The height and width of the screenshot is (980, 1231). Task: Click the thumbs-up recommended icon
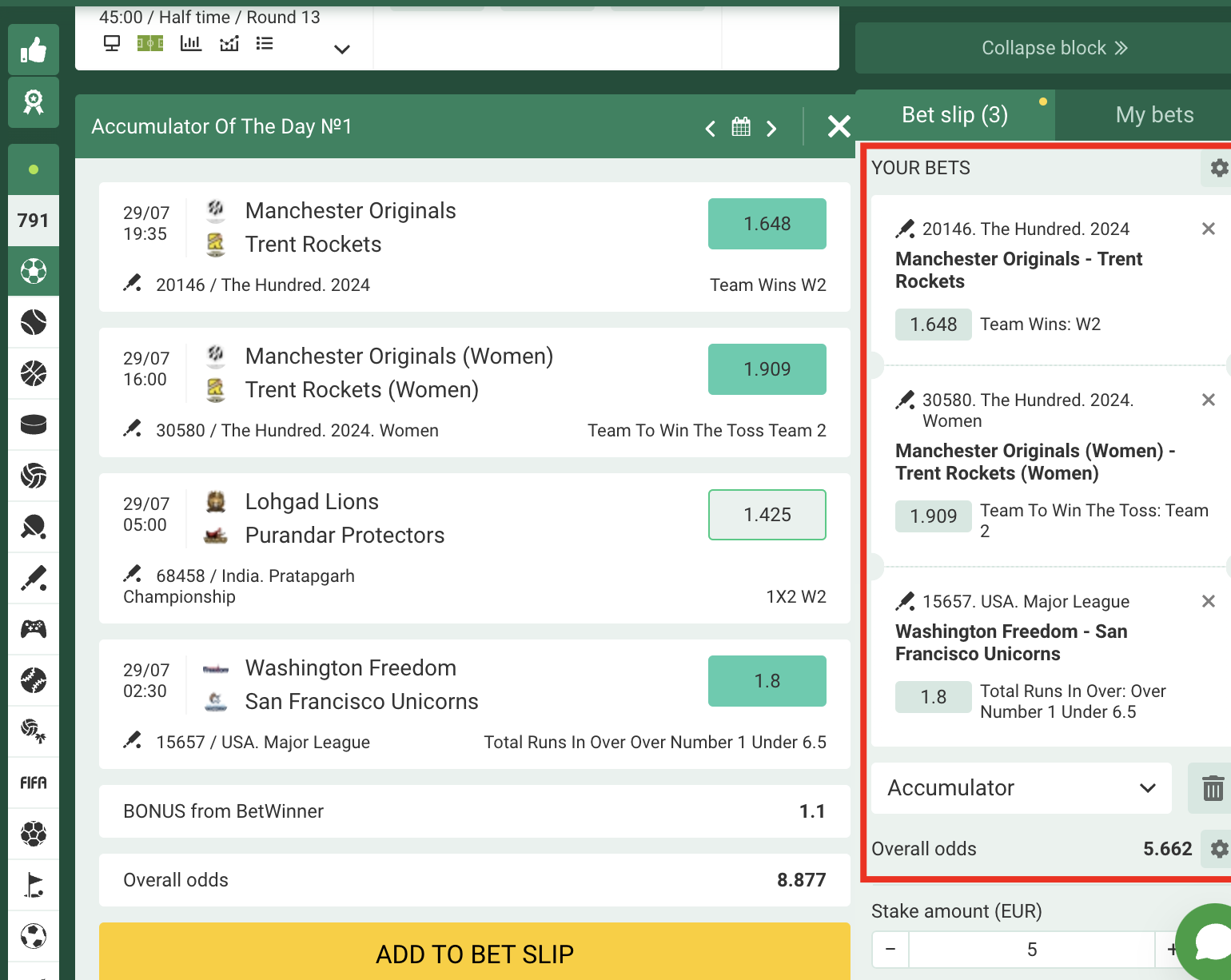[34, 50]
